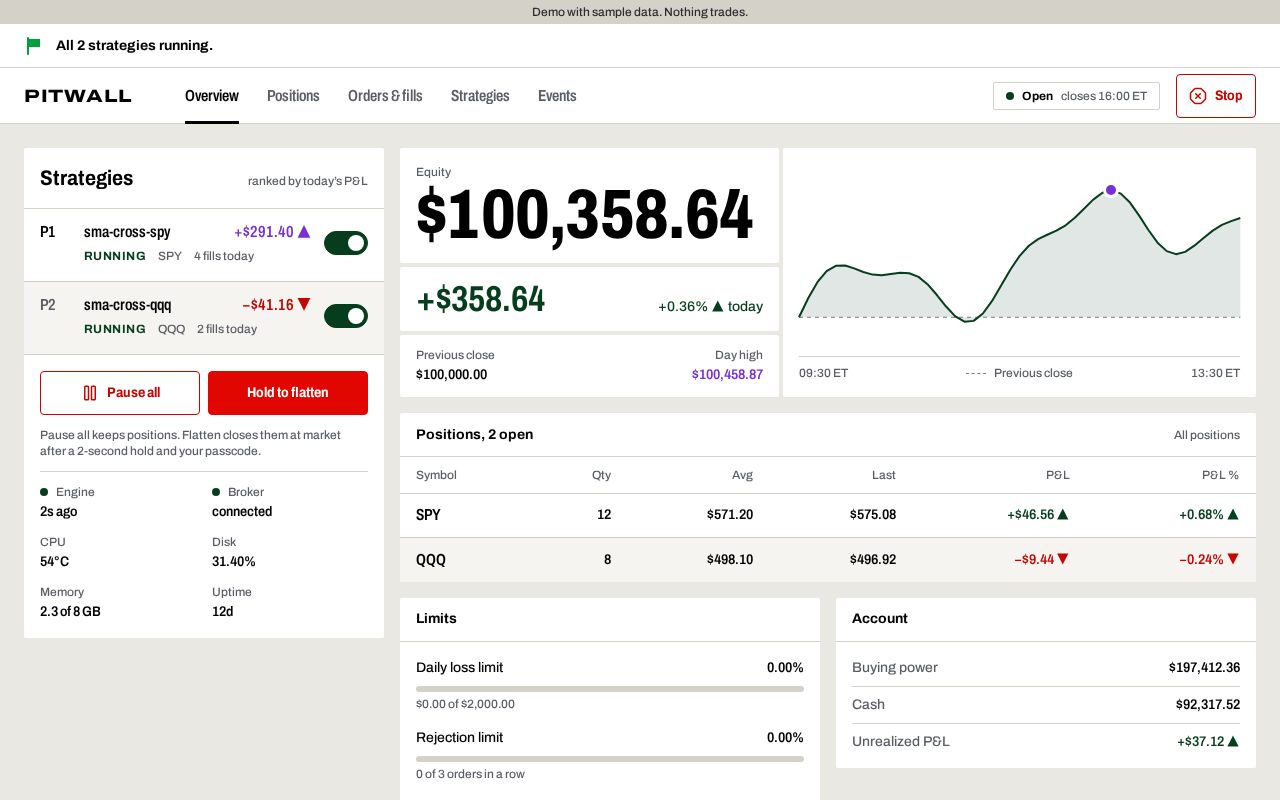Click the $100,358.64 equity value
Viewport: 1280px width, 800px height.
coord(585,214)
